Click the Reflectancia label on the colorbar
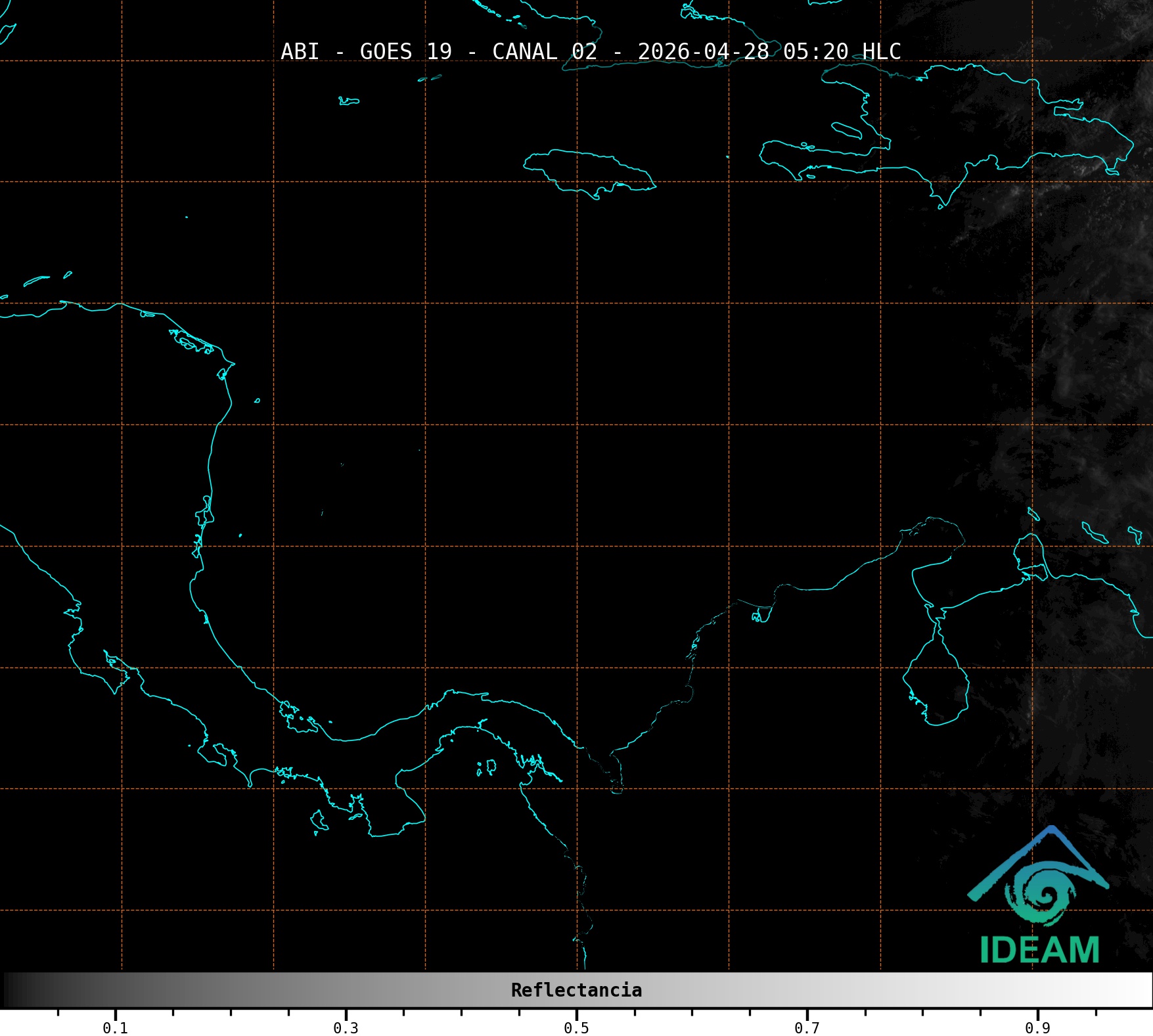Viewport: 1153px width, 1036px height. click(576, 990)
